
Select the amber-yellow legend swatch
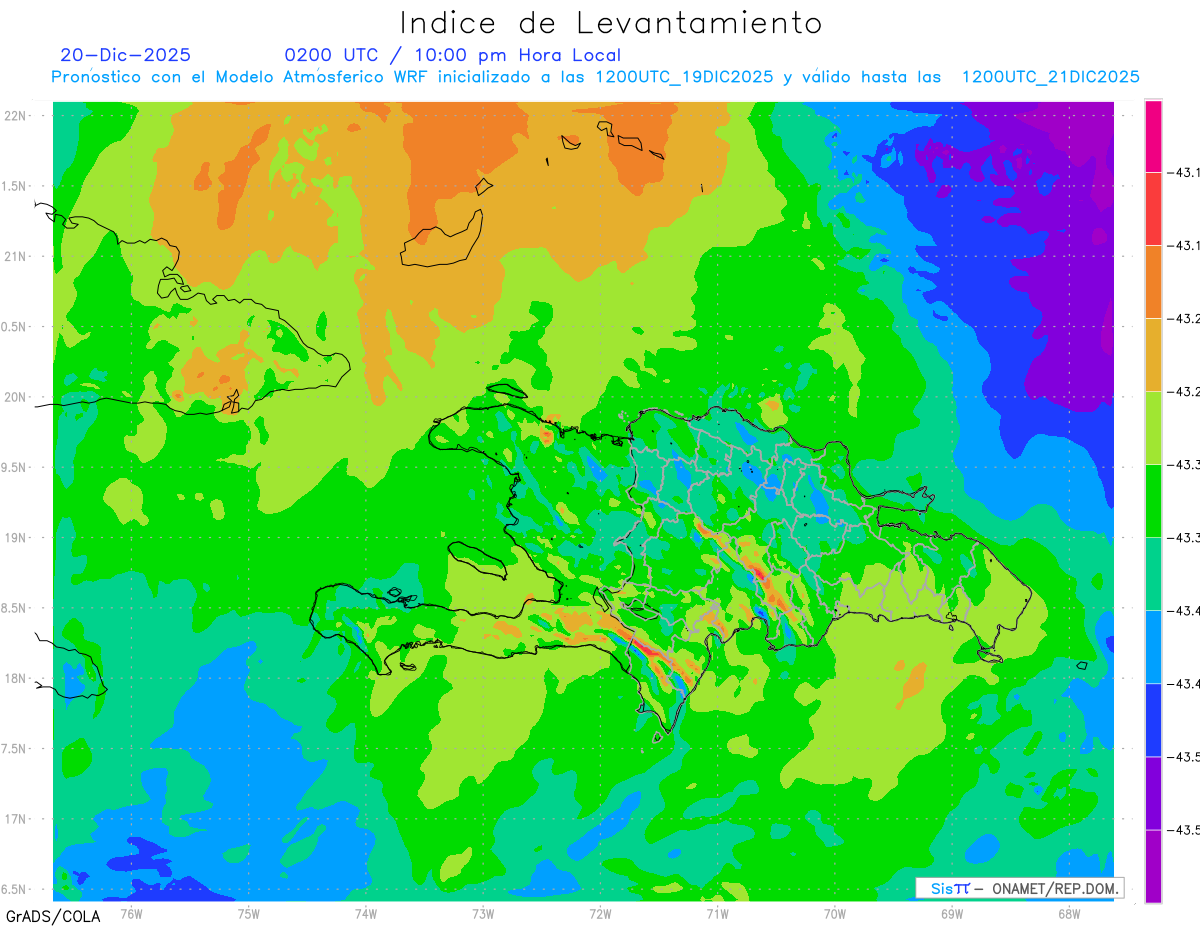tap(1153, 354)
